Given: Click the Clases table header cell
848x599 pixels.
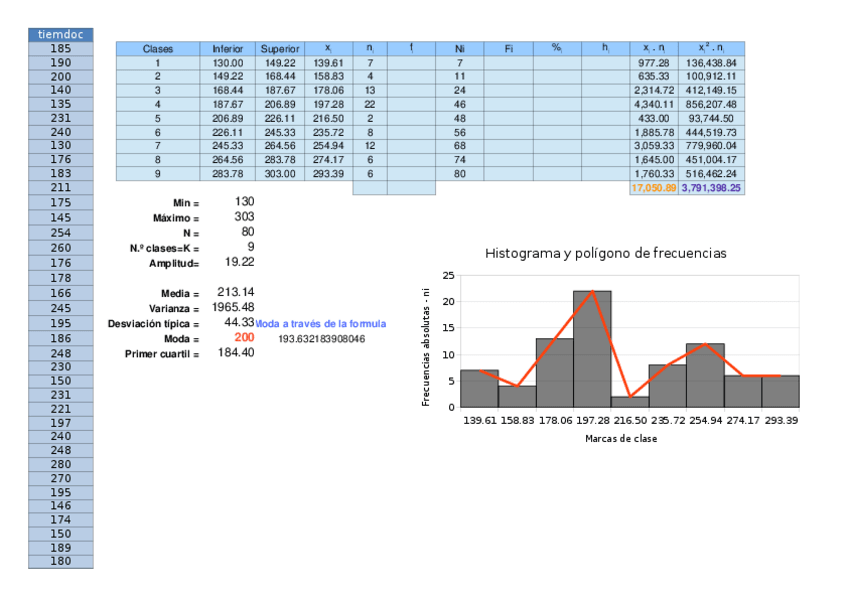Looking at the screenshot, I should 157,48.
